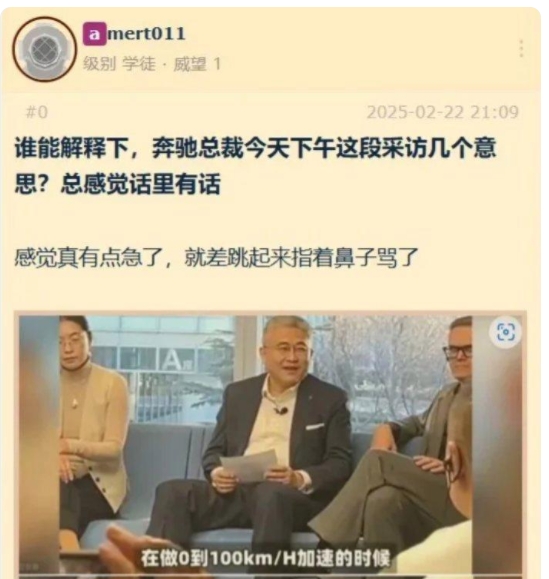Click the purple "a" badge beside username

(94, 34)
